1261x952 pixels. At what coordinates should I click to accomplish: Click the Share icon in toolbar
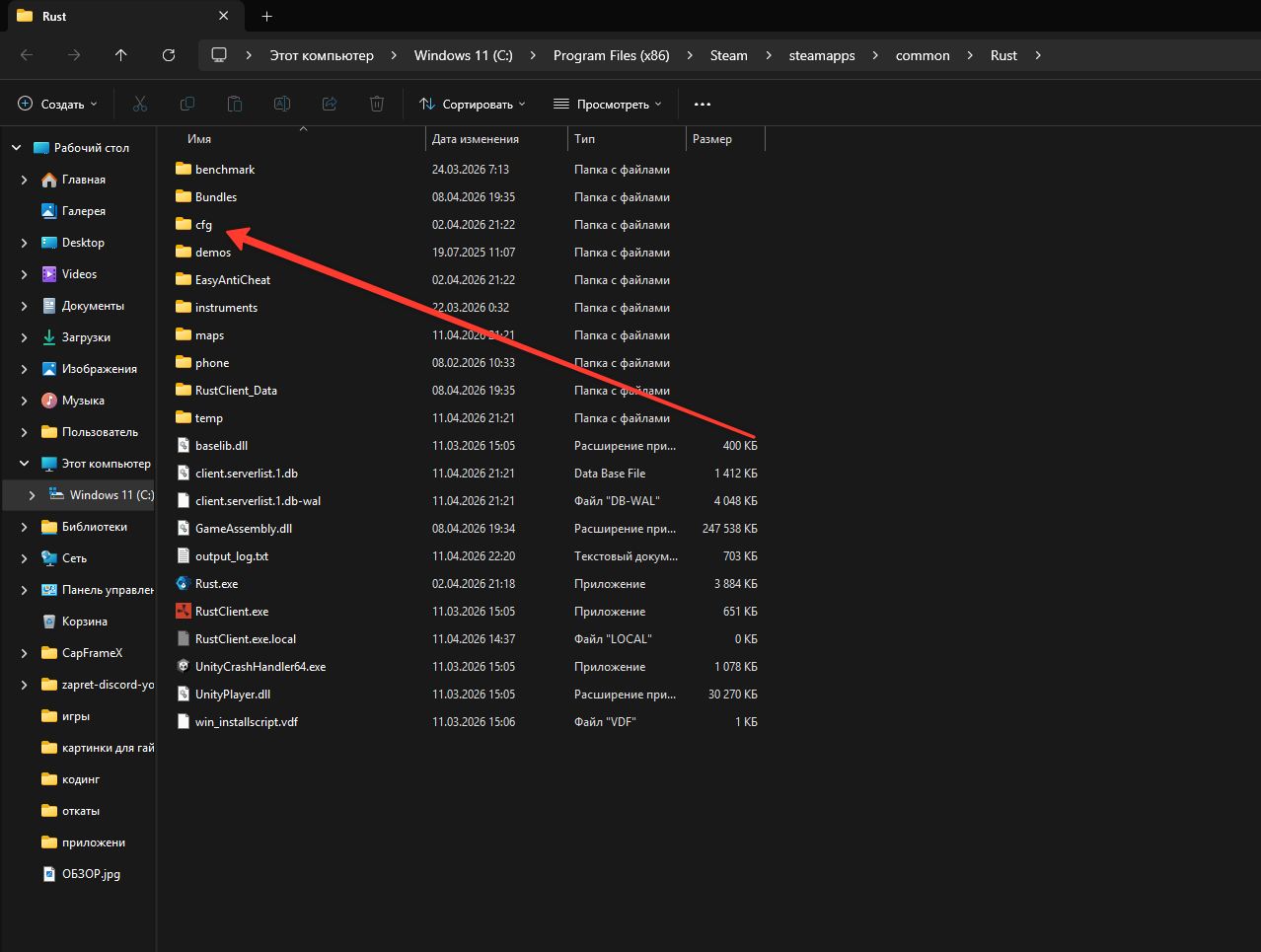click(x=330, y=104)
